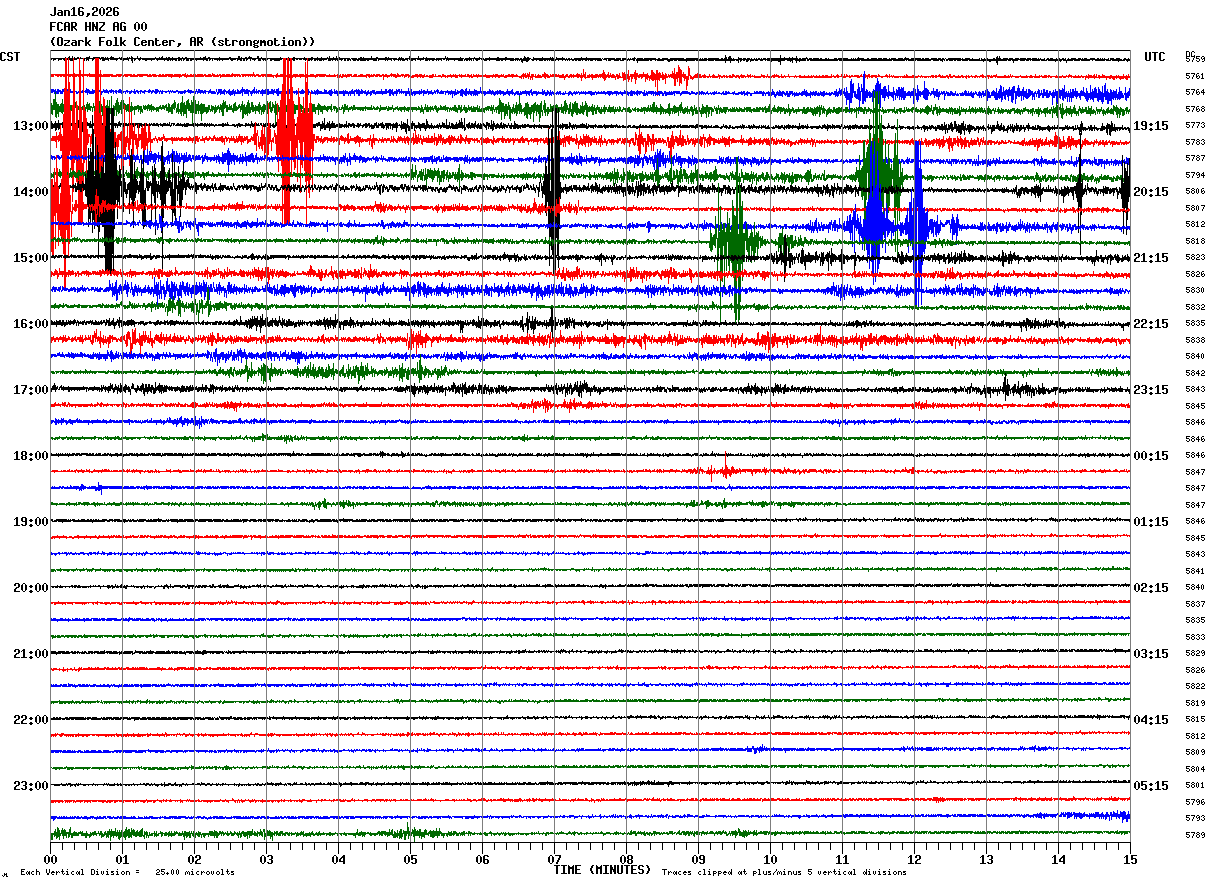This screenshot has width=1210, height=886.
Task: Select the 19:00 CST time label
Action: click(x=30, y=522)
